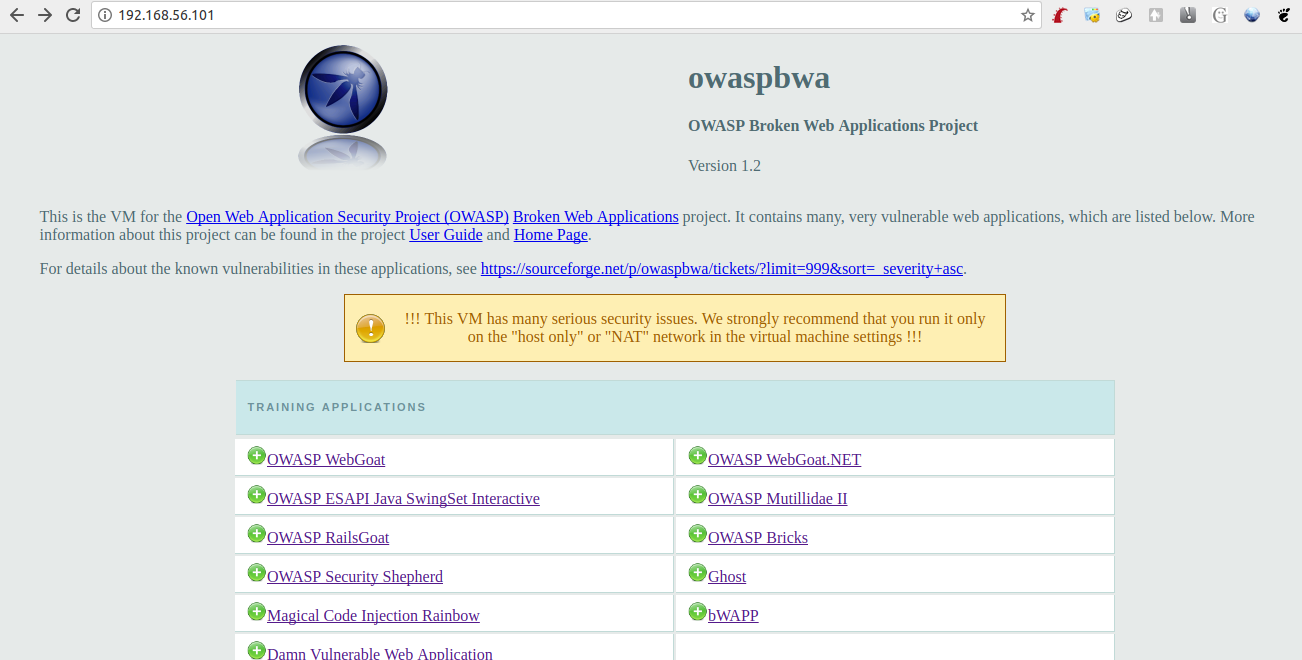Go forward to the next page
1302x660 pixels.
click(45, 15)
